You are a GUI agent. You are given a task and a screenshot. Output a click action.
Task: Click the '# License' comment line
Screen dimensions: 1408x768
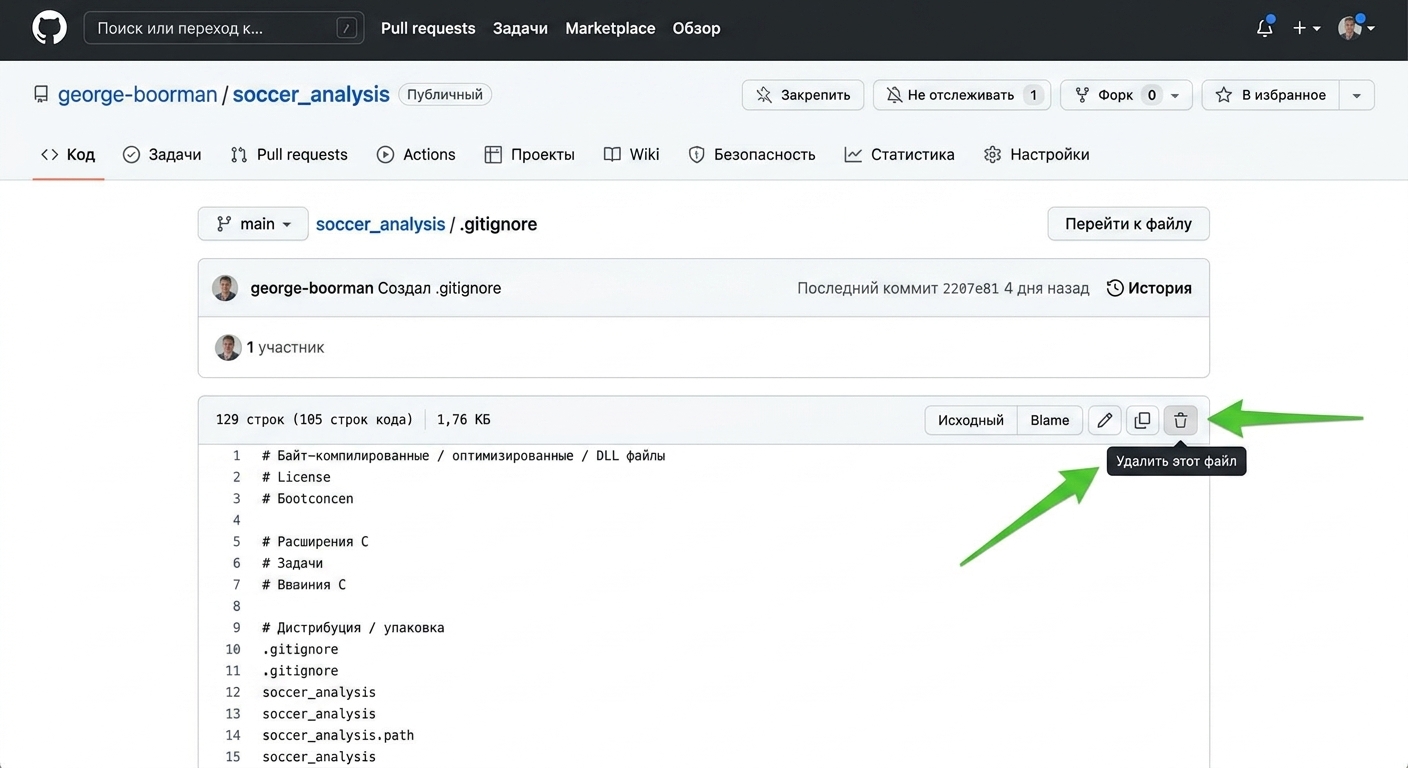coord(296,477)
